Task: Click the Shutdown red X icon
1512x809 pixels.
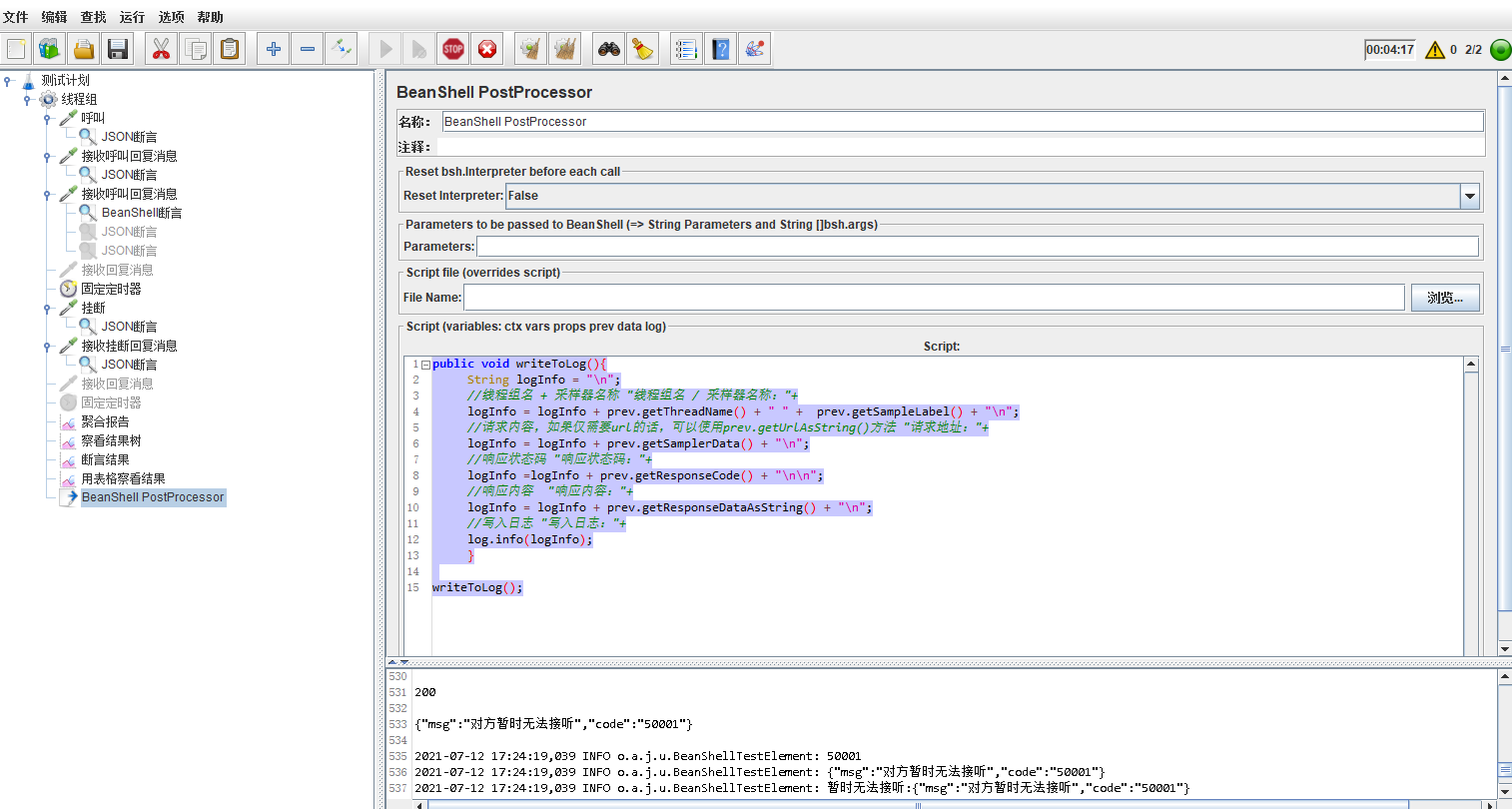Action: [x=487, y=49]
